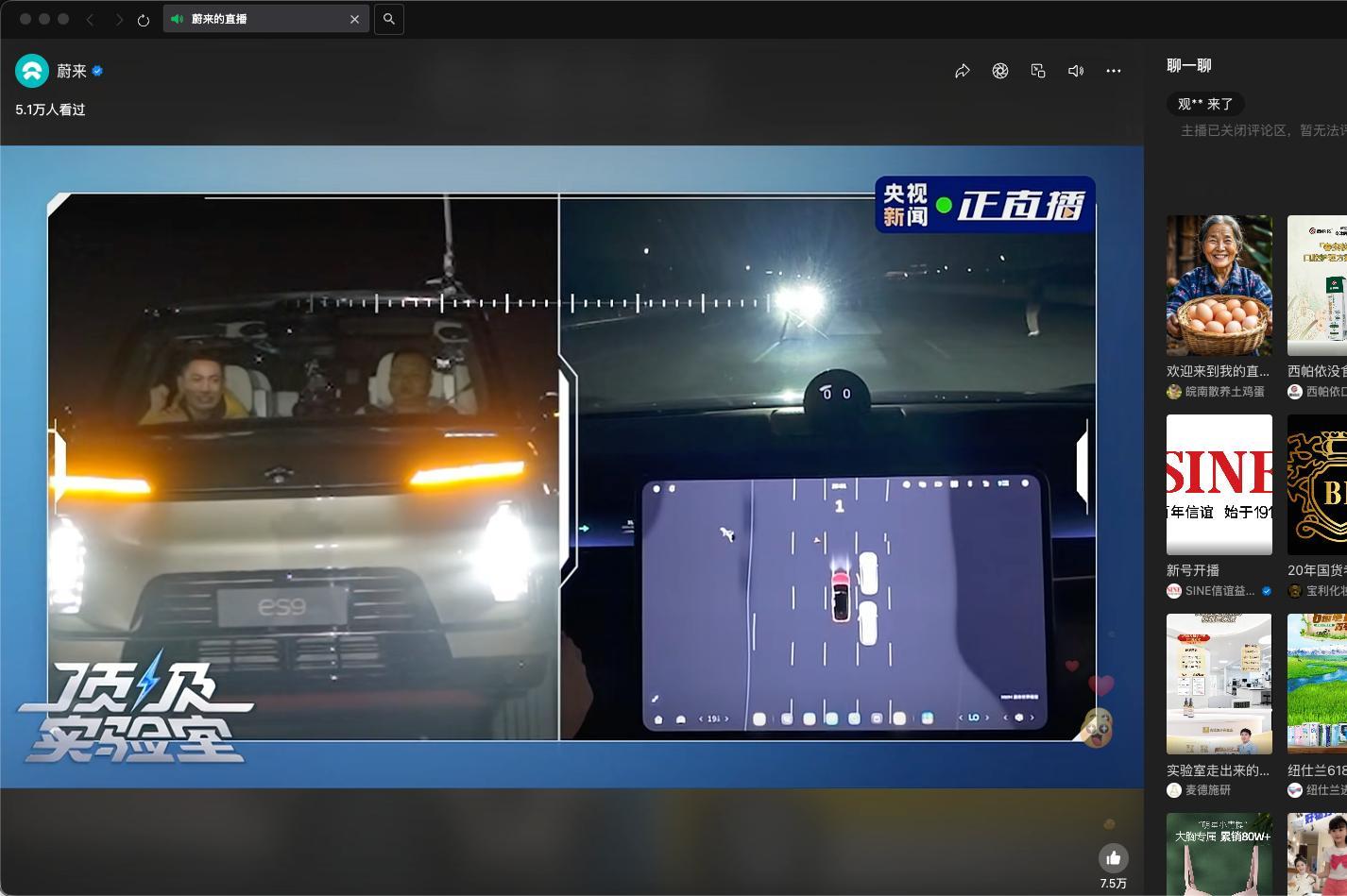The width and height of the screenshot is (1347, 896).
Task: Click the 观** 来了 join notification
Action: click(x=1205, y=104)
